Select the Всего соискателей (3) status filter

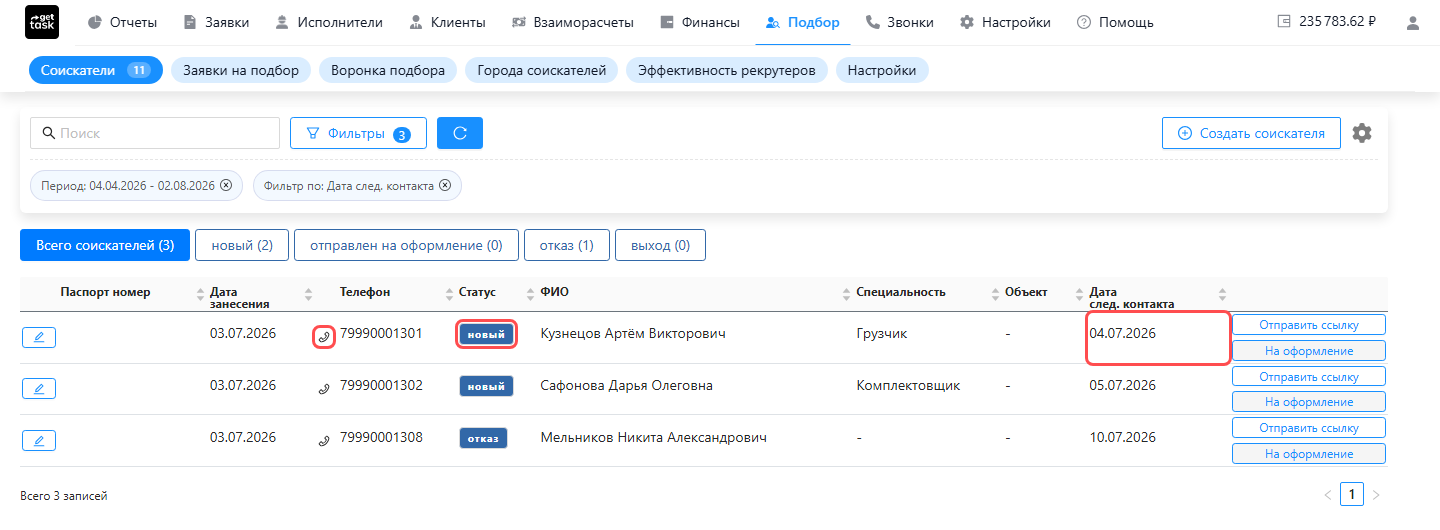105,245
